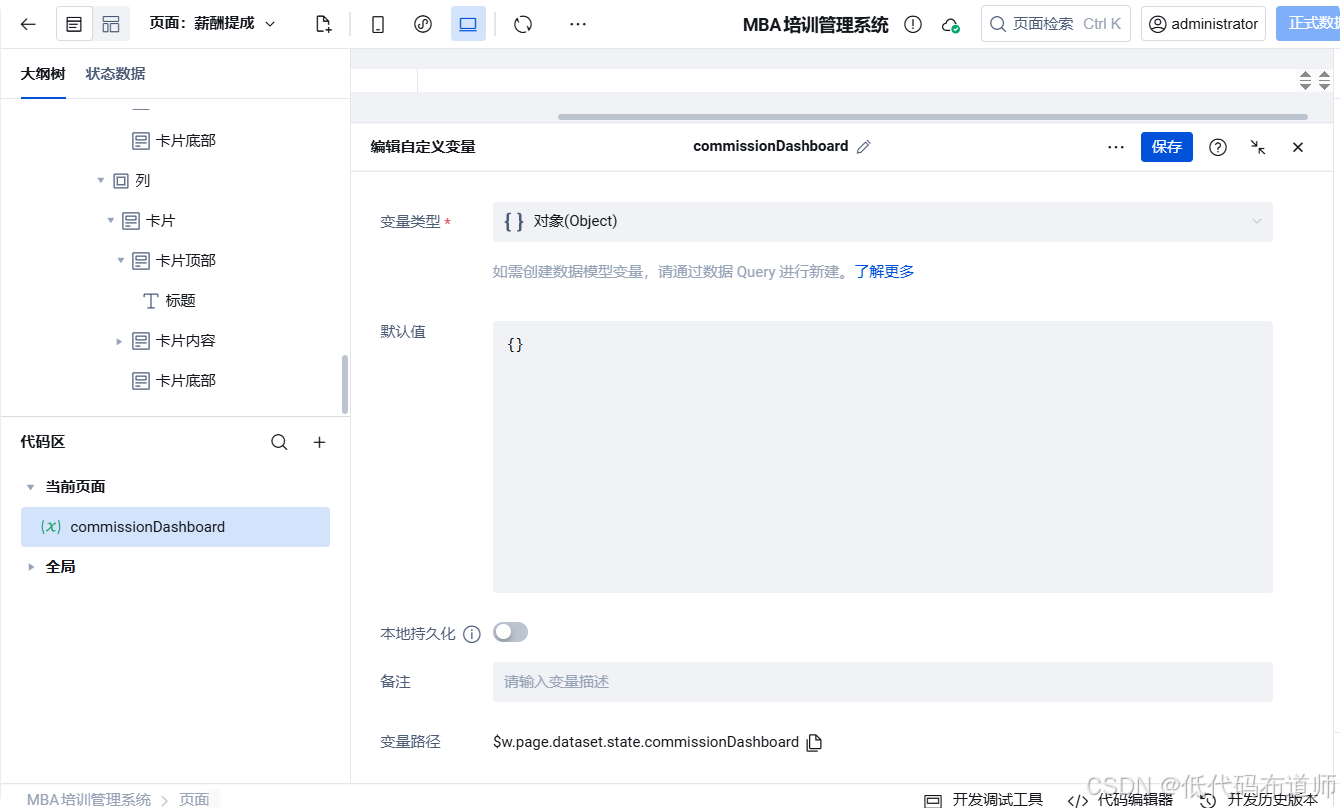This screenshot has width=1340, height=808.
Task: Click the warning exclamation icon beside app title
Action: pos(913,25)
